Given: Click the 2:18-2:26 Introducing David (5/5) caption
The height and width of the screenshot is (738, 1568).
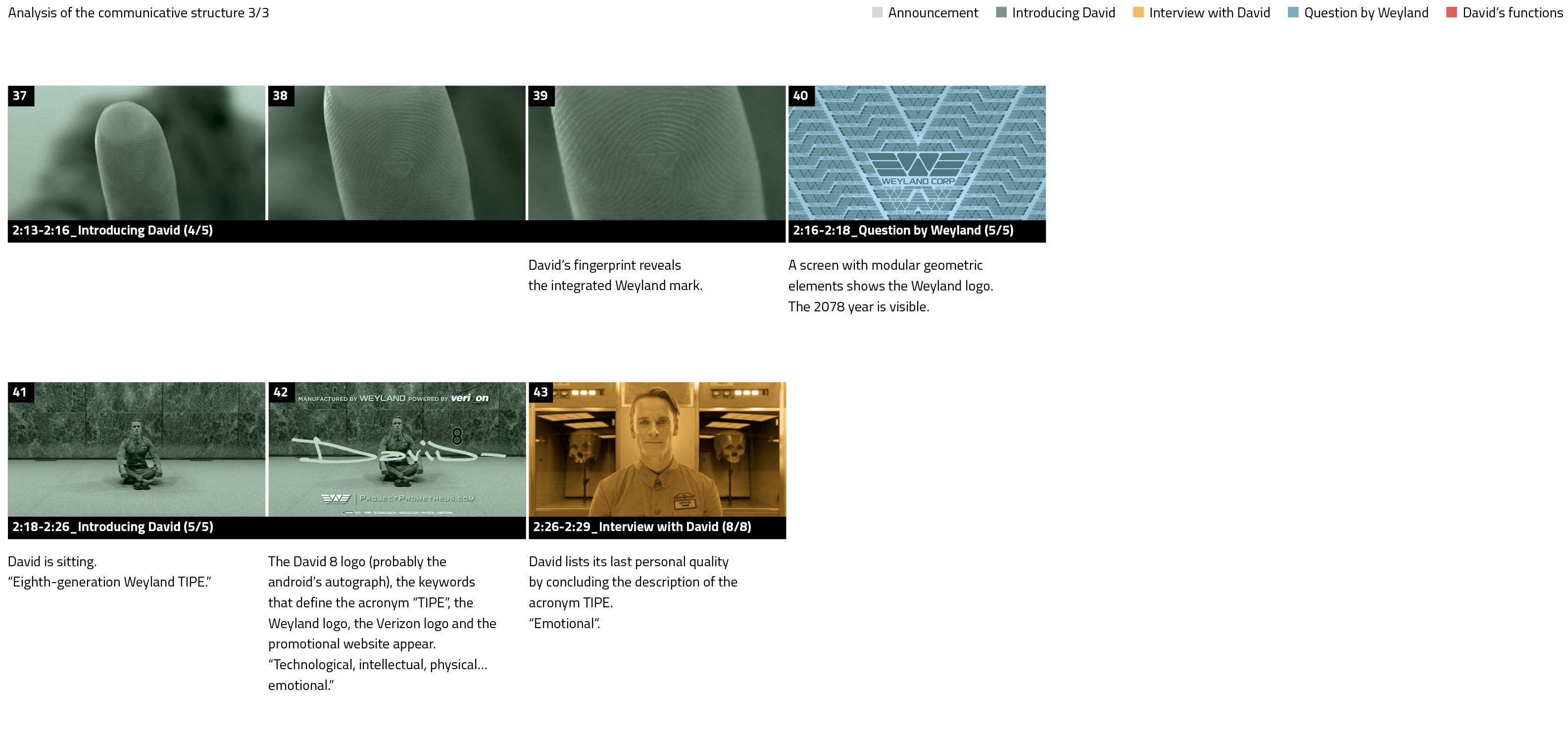Looking at the screenshot, I should tap(113, 527).
